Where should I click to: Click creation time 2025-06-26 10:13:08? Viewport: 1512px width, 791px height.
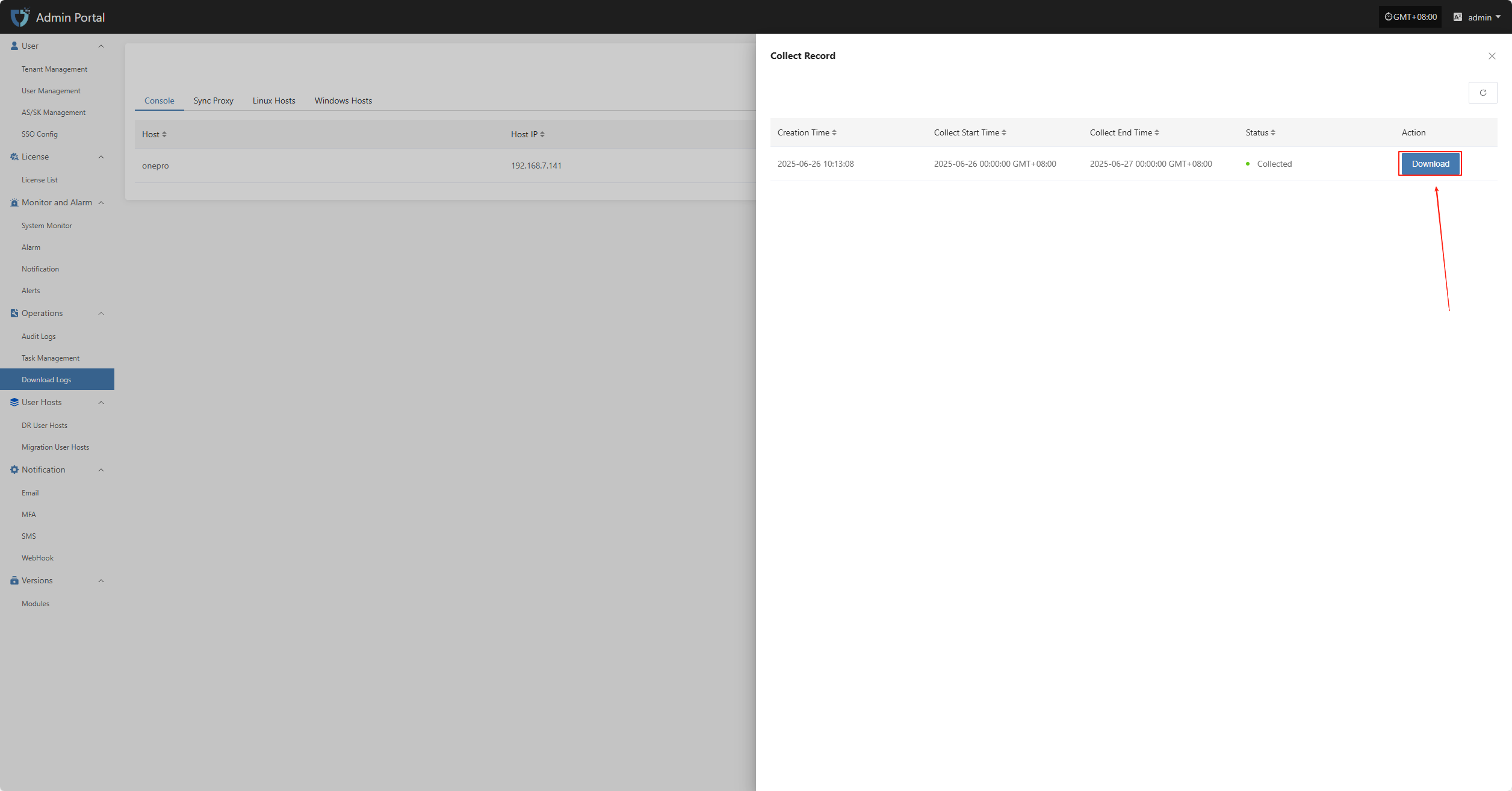pyautogui.click(x=816, y=164)
